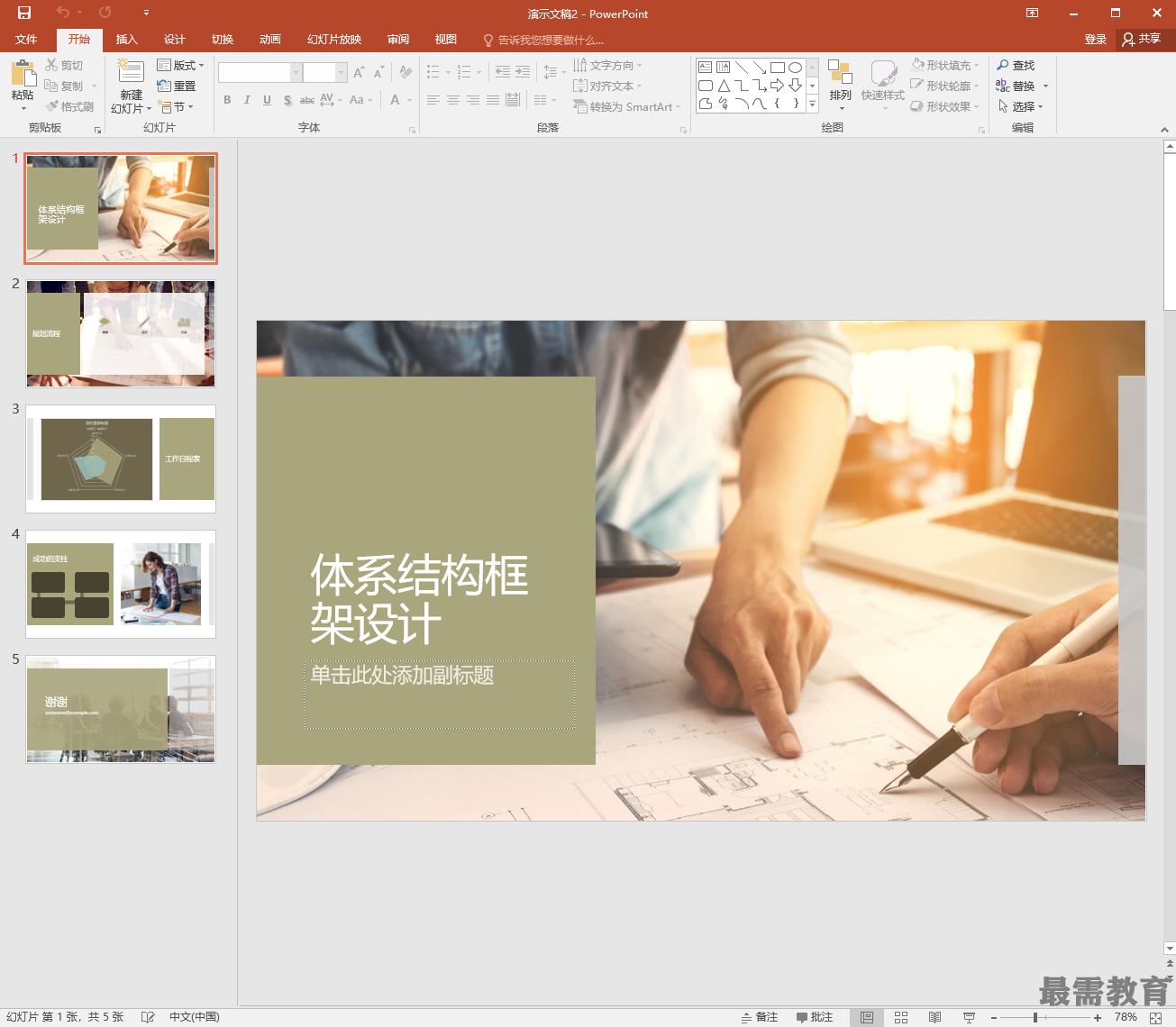Click the Increase Font Size icon
Screen dimensions: 1176x1027
click(359, 72)
